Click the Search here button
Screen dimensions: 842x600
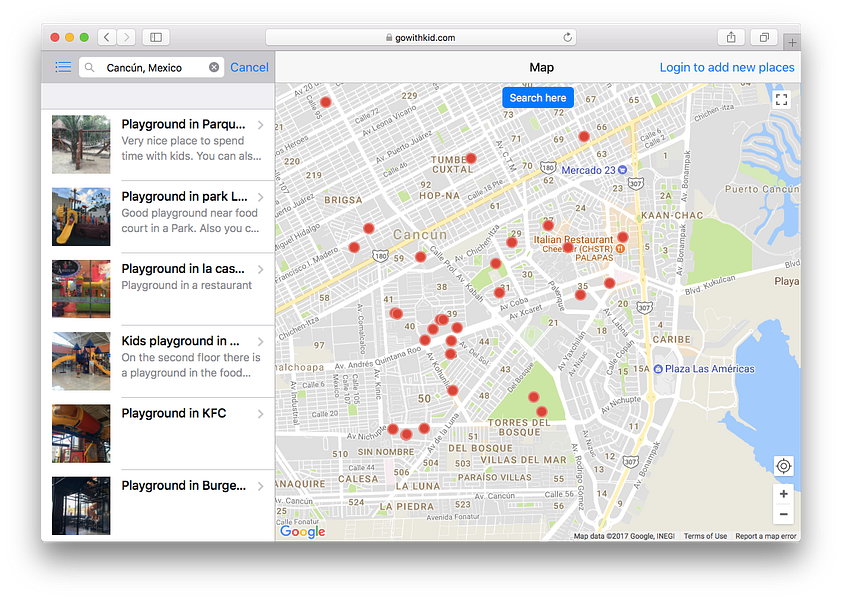(538, 98)
